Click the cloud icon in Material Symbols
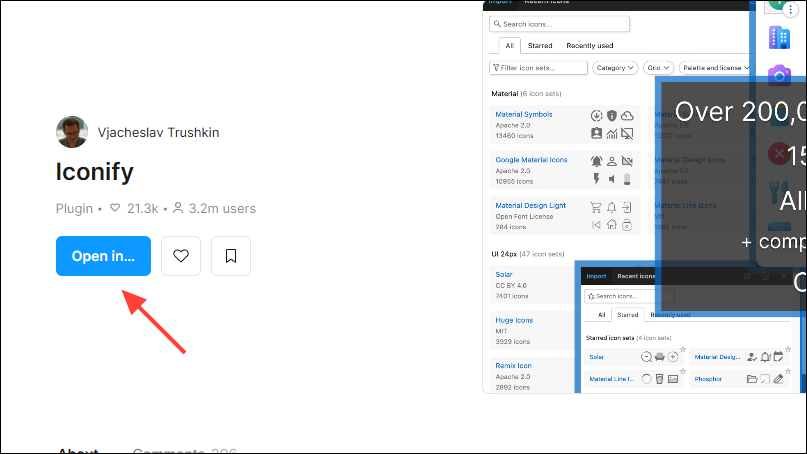807x454 pixels. pyautogui.click(x=627, y=116)
